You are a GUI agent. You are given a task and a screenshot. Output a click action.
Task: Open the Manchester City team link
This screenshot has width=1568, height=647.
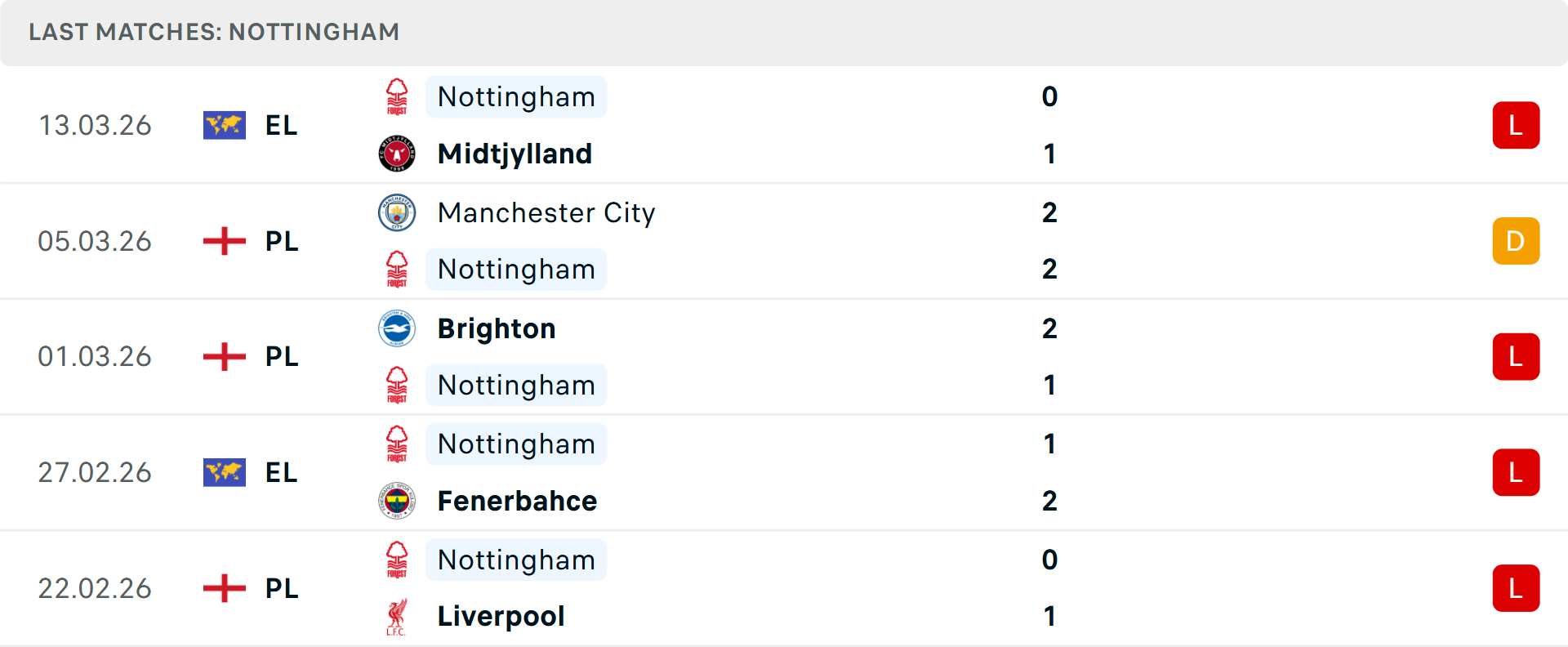pyautogui.click(x=546, y=212)
